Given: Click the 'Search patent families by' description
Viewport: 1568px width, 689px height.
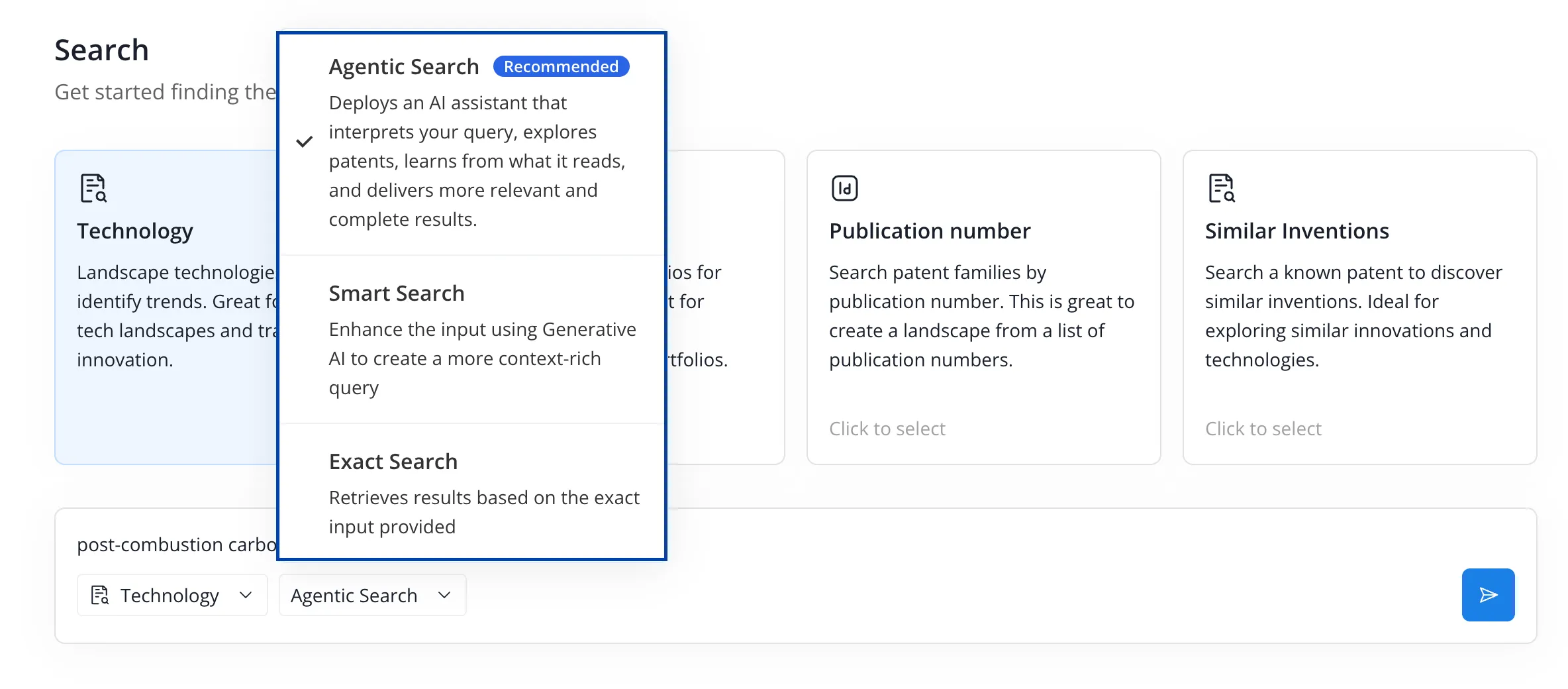Looking at the screenshot, I should 938,272.
